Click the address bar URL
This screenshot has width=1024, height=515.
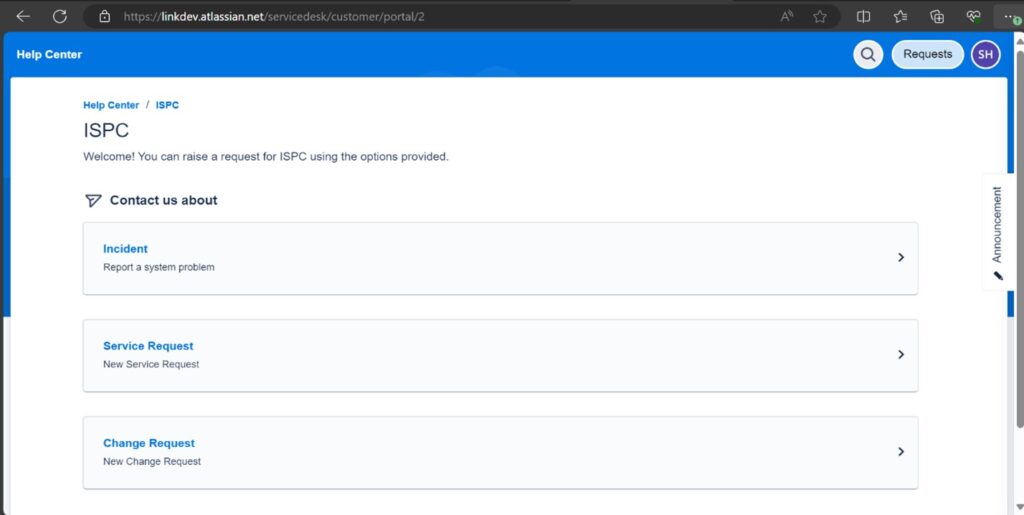point(274,16)
